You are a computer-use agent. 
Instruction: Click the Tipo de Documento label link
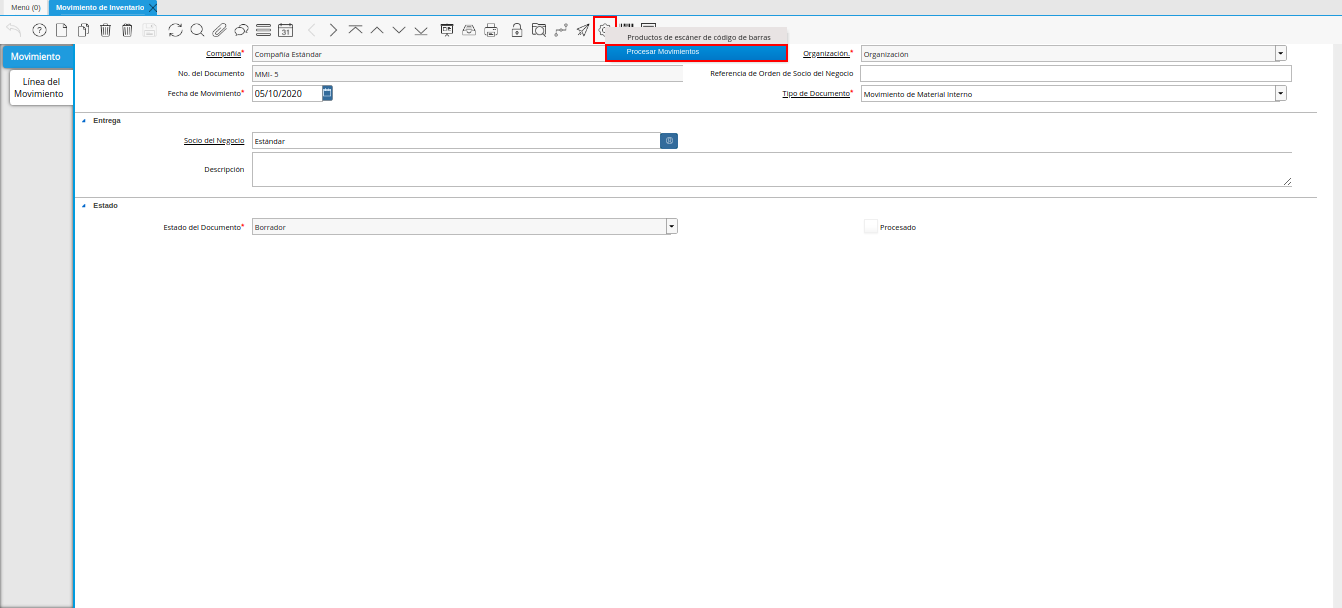pos(815,93)
